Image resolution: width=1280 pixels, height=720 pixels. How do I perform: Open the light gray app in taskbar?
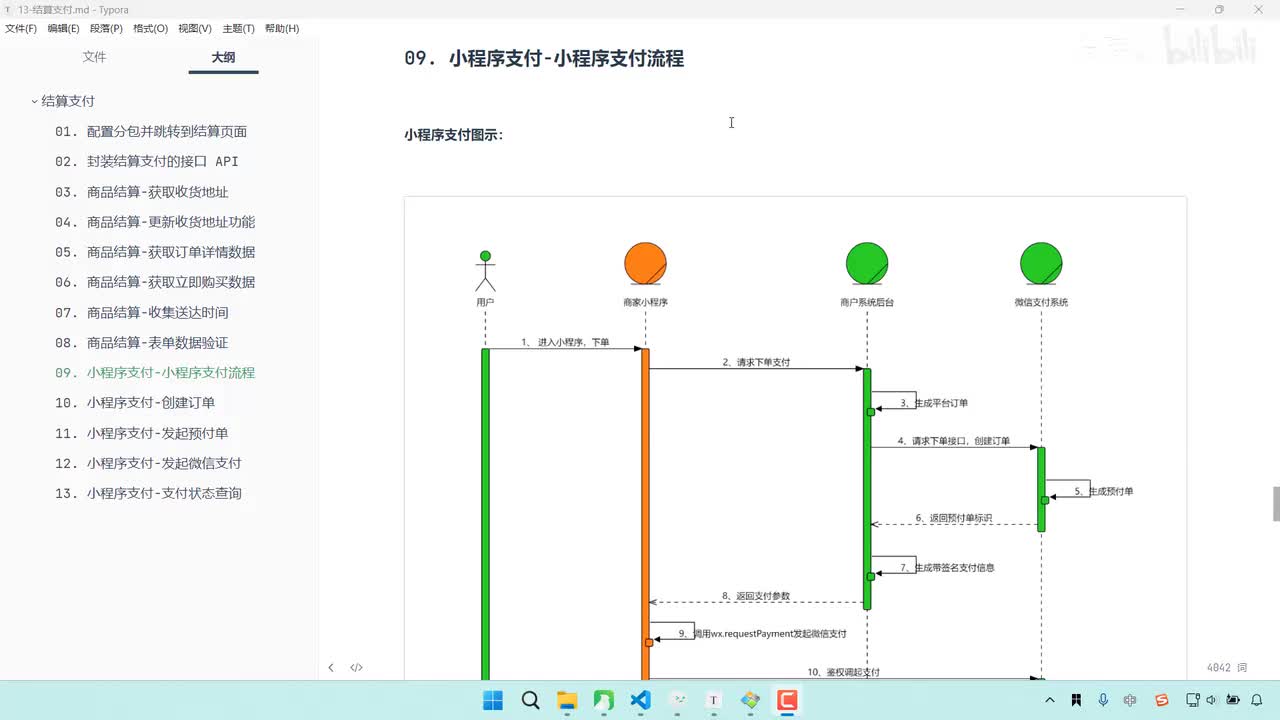[x=678, y=700]
